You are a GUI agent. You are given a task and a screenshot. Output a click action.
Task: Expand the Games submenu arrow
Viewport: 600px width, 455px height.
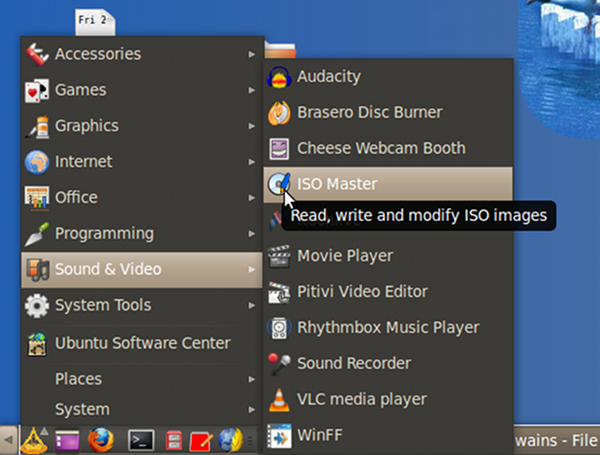[x=251, y=90]
